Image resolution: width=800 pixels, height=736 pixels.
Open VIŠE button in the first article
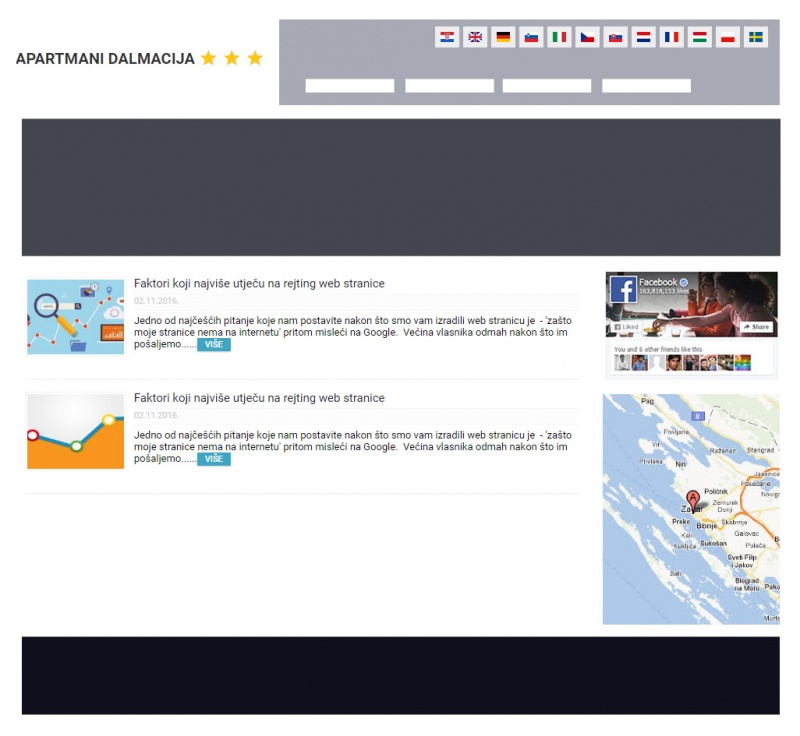pyautogui.click(x=213, y=345)
